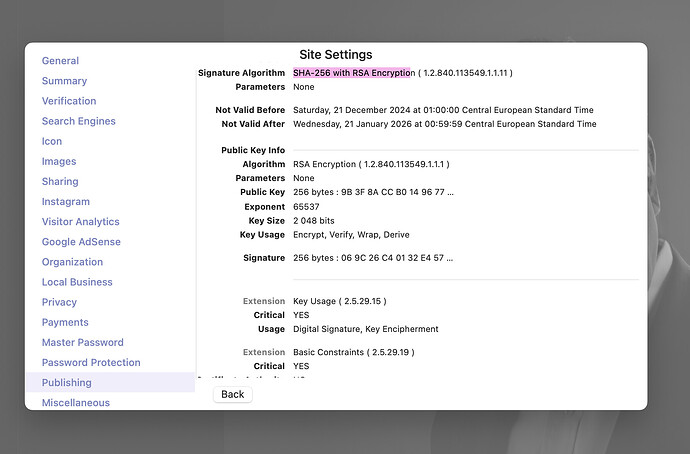Go to Verification settings
The width and height of the screenshot is (690, 454).
pos(69,101)
